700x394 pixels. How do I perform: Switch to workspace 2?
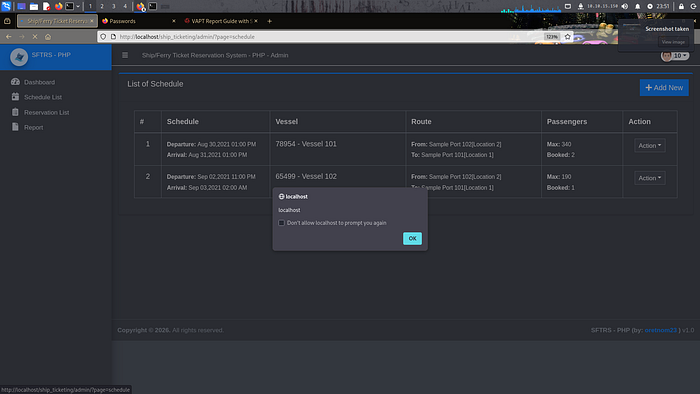102,6
